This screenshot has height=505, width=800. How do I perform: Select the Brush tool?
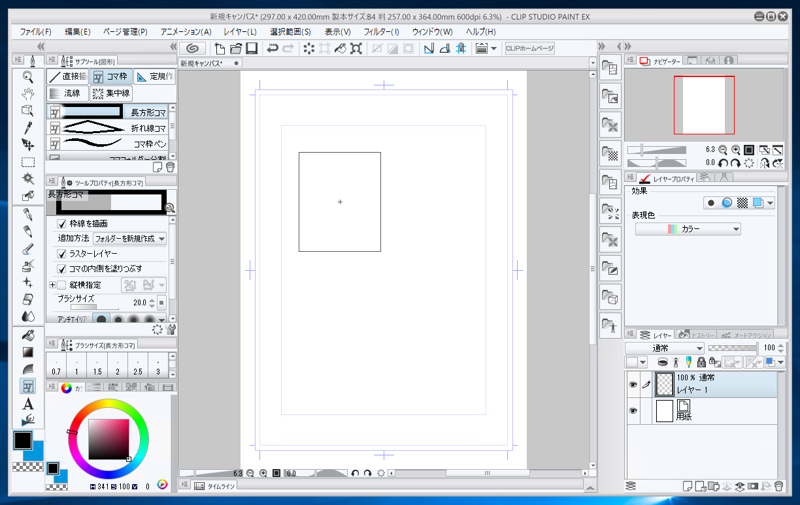click(28, 248)
